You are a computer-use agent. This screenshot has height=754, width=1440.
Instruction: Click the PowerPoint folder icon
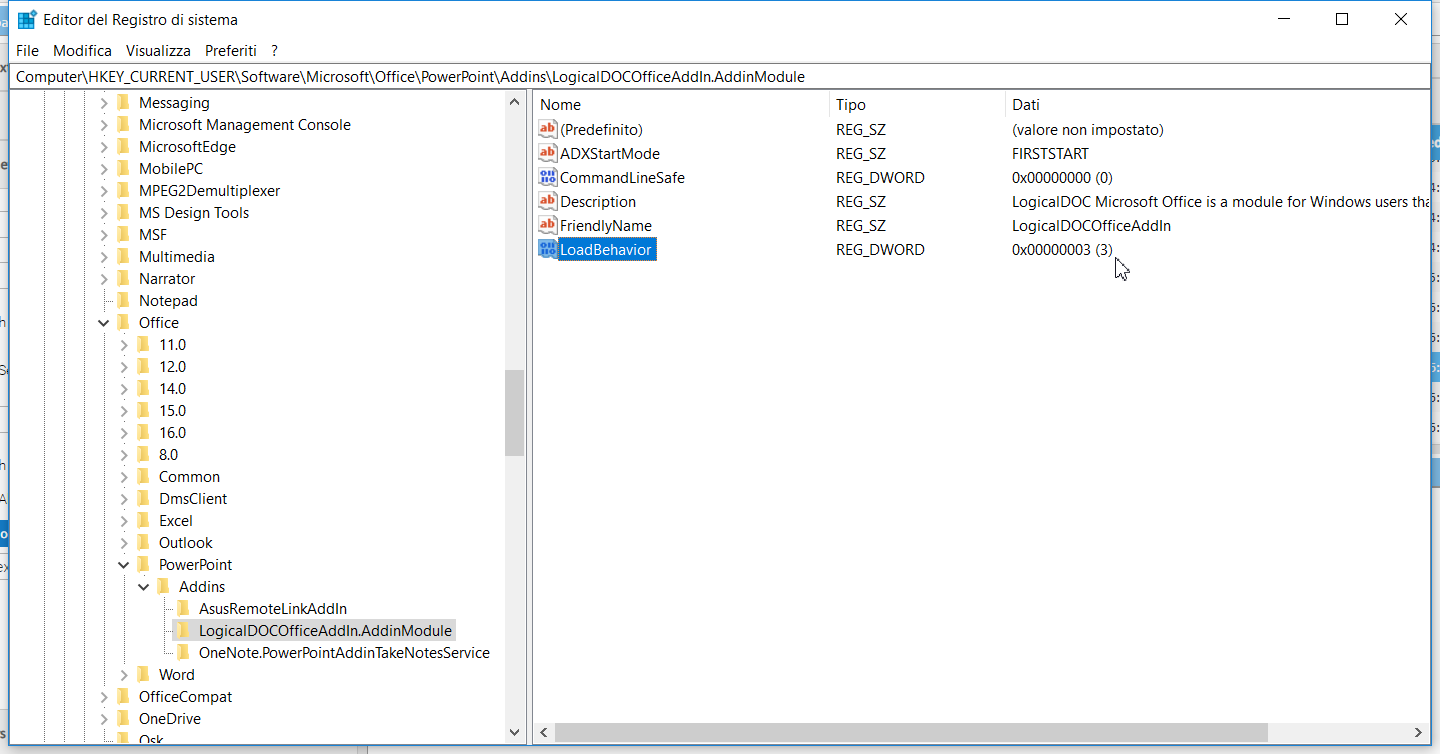point(144,564)
